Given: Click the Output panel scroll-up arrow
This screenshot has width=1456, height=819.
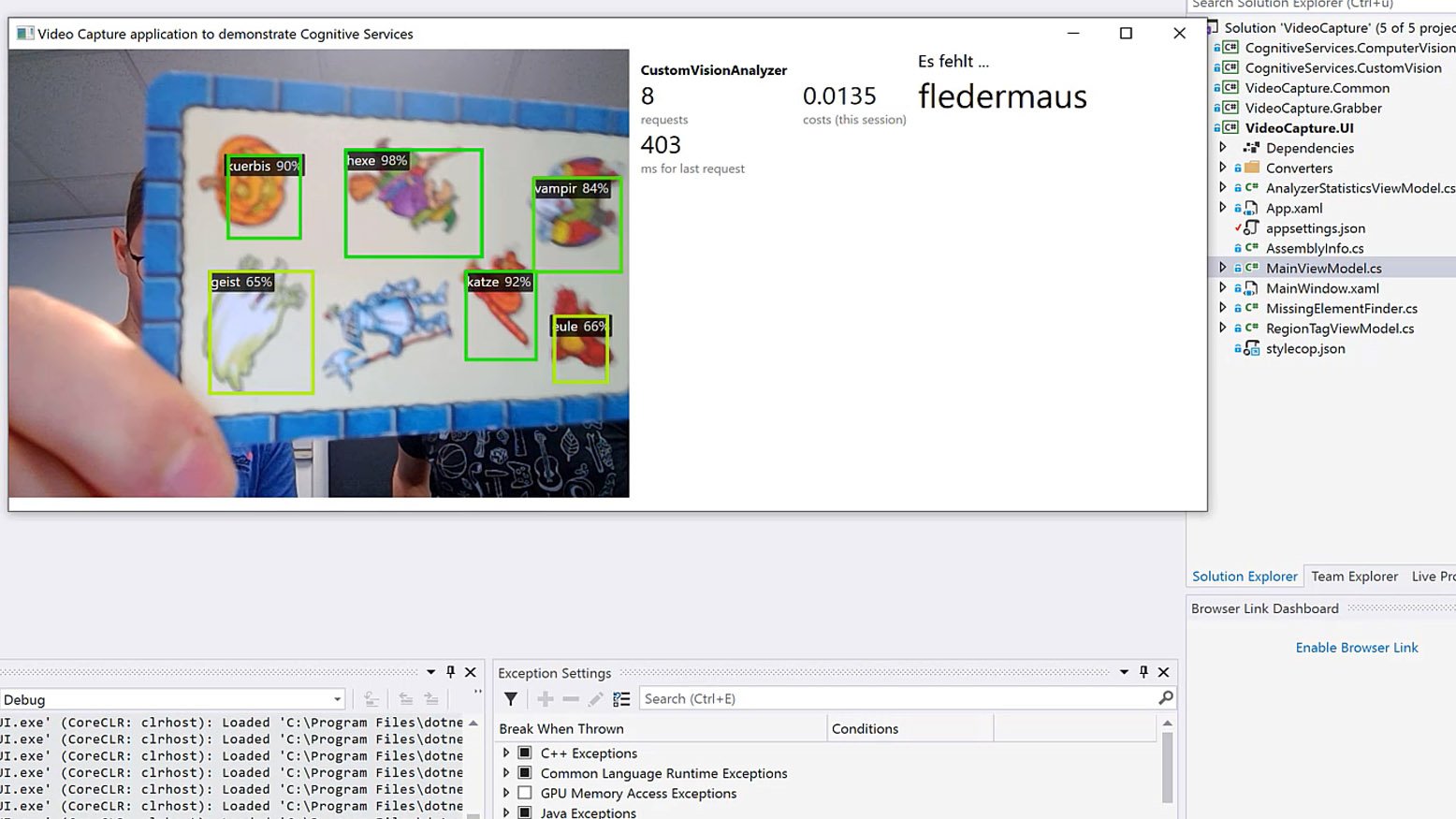Looking at the screenshot, I should [473, 724].
